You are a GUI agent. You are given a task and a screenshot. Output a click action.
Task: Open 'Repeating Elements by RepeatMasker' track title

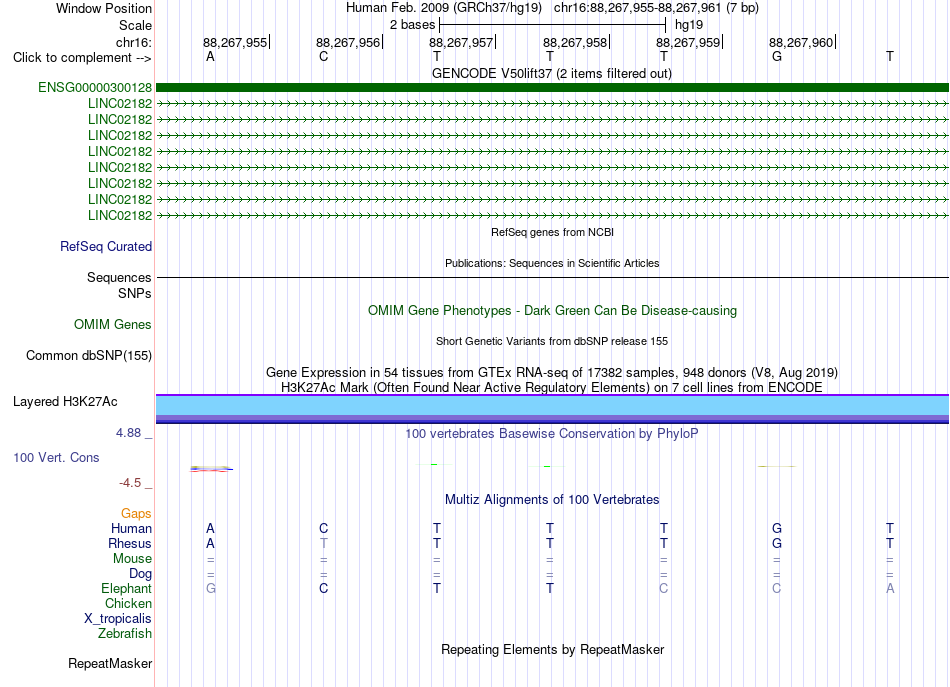(x=552, y=649)
